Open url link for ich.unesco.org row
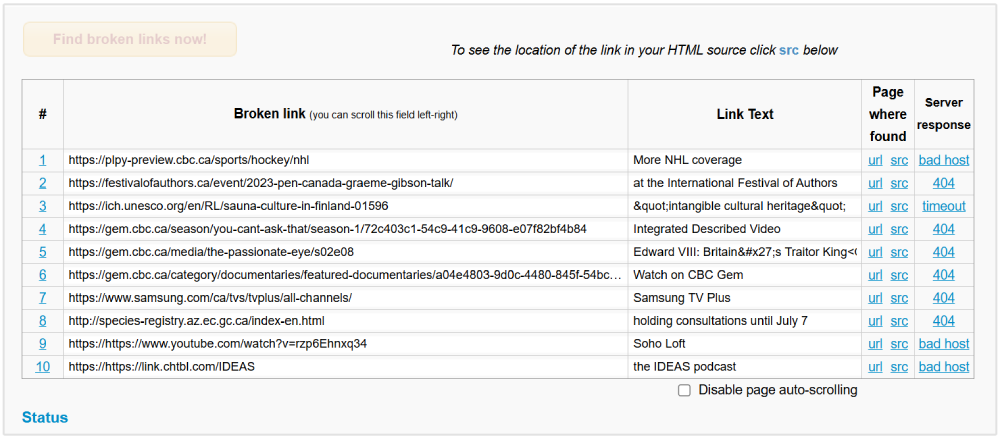Screen dimensions: 1000x439 (875, 206)
